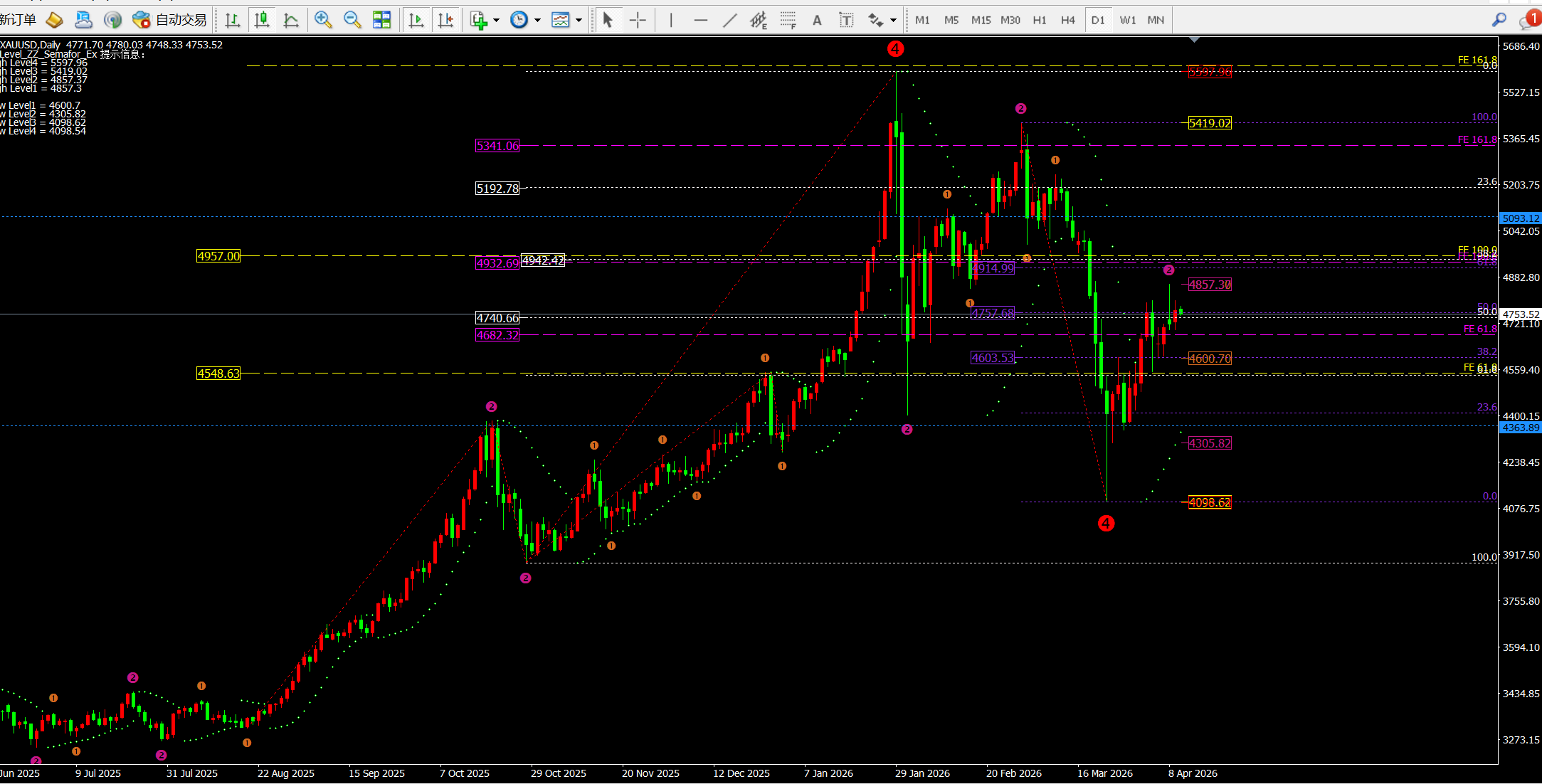
Task: Select the crosshair tool
Action: point(638,20)
